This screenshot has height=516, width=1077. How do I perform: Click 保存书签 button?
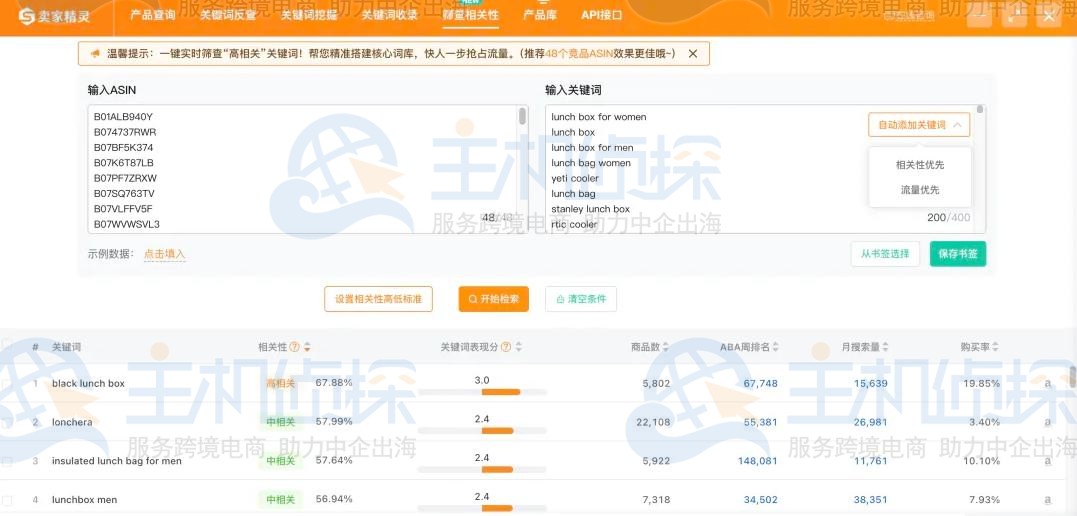point(958,254)
